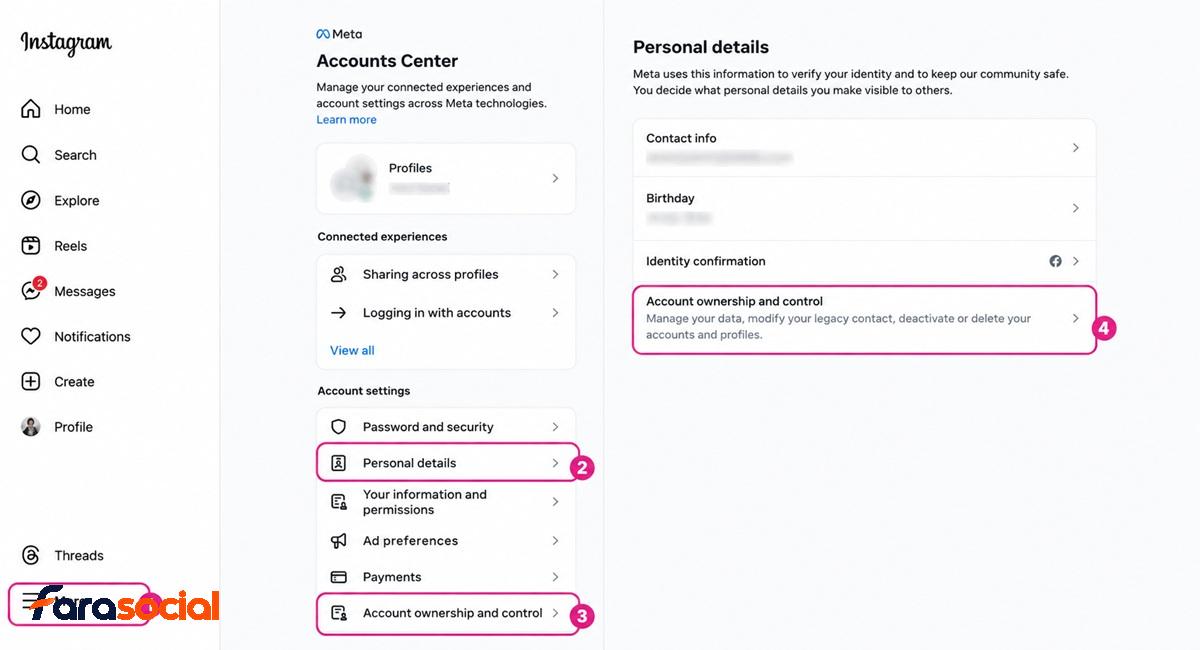
Task: Click the Create plus icon
Action: click(x=31, y=382)
